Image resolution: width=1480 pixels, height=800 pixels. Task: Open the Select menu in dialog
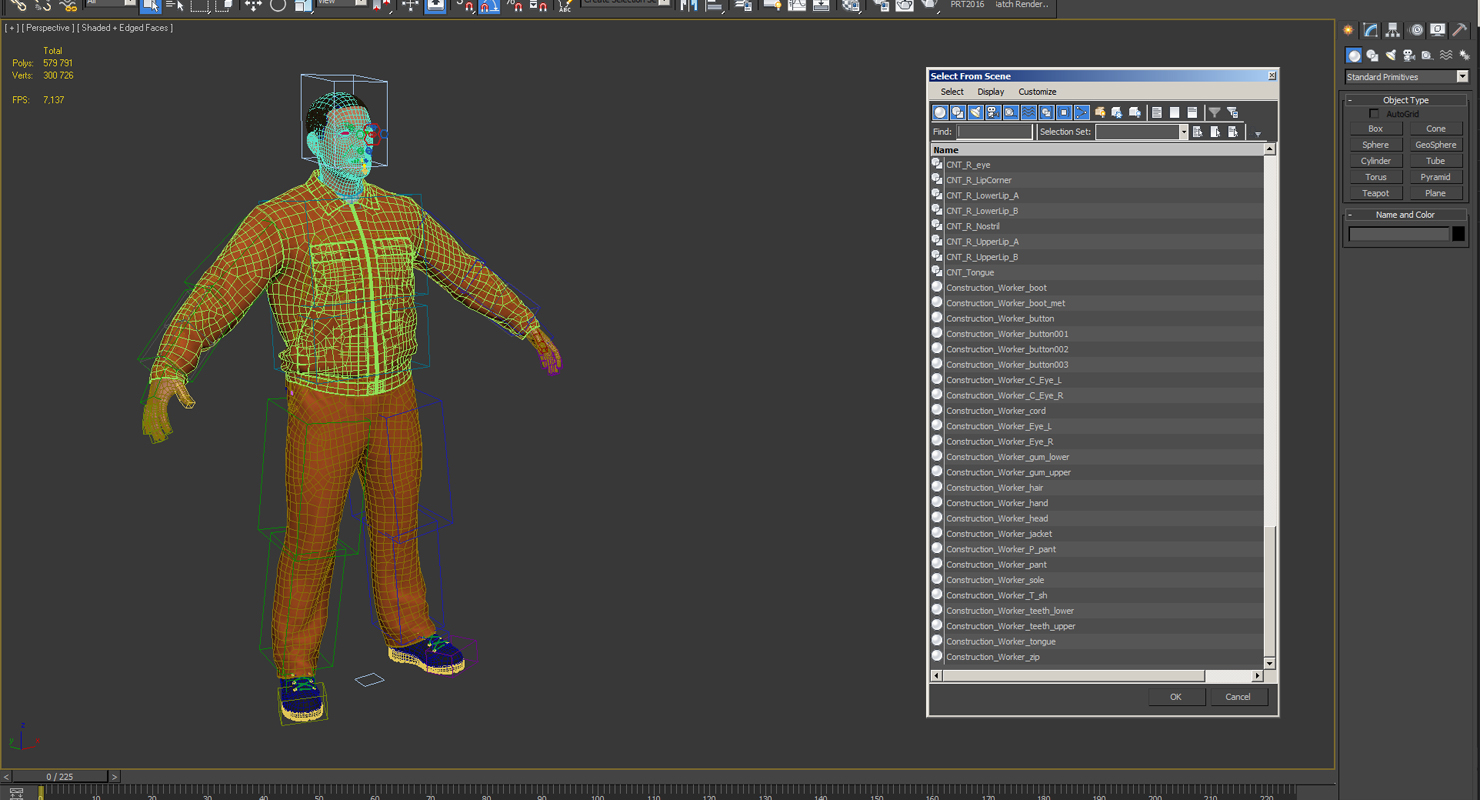(952, 92)
